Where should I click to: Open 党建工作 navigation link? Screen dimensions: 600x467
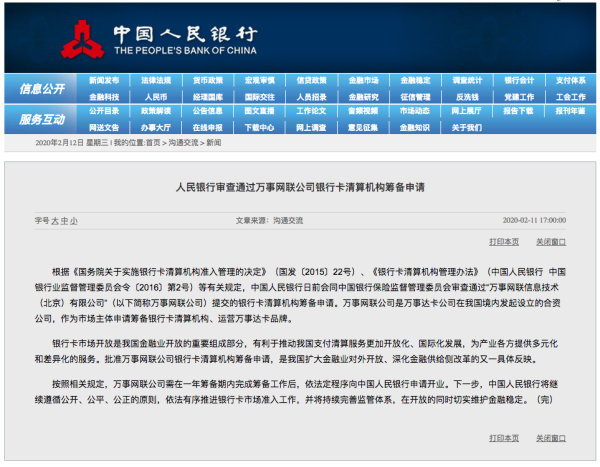point(519,97)
